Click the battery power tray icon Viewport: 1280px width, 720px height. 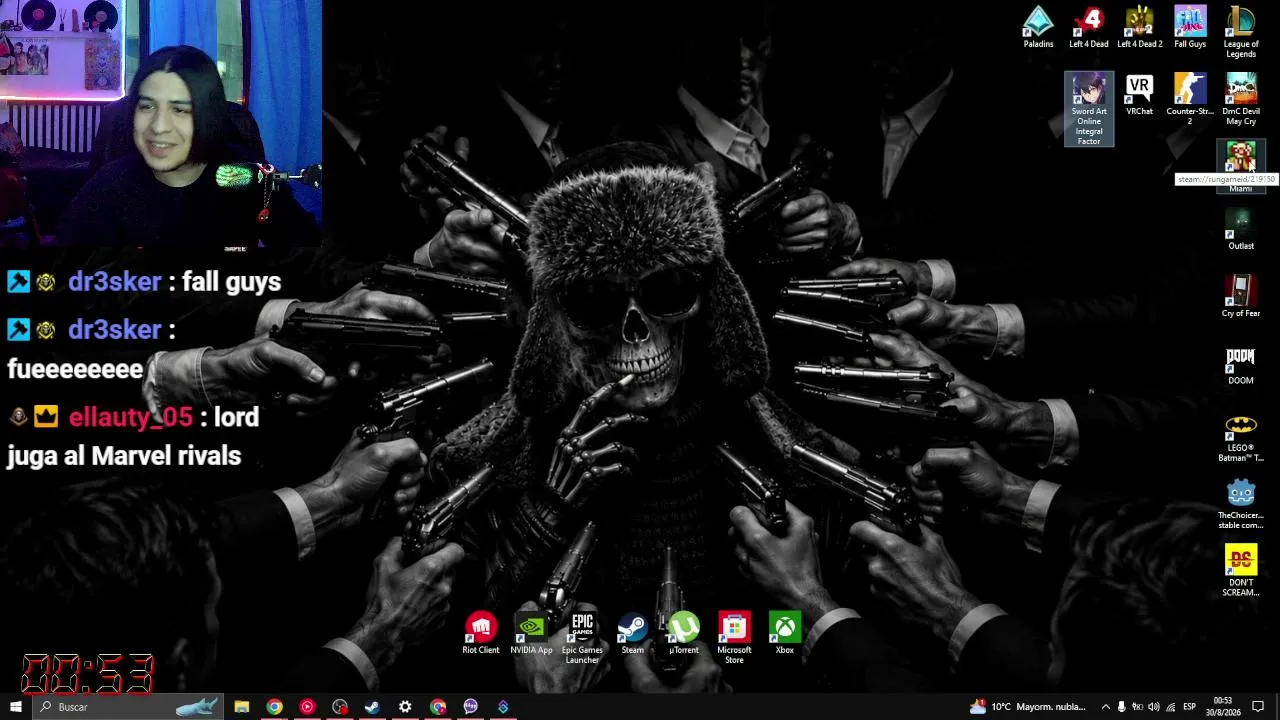(x=1137, y=707)
